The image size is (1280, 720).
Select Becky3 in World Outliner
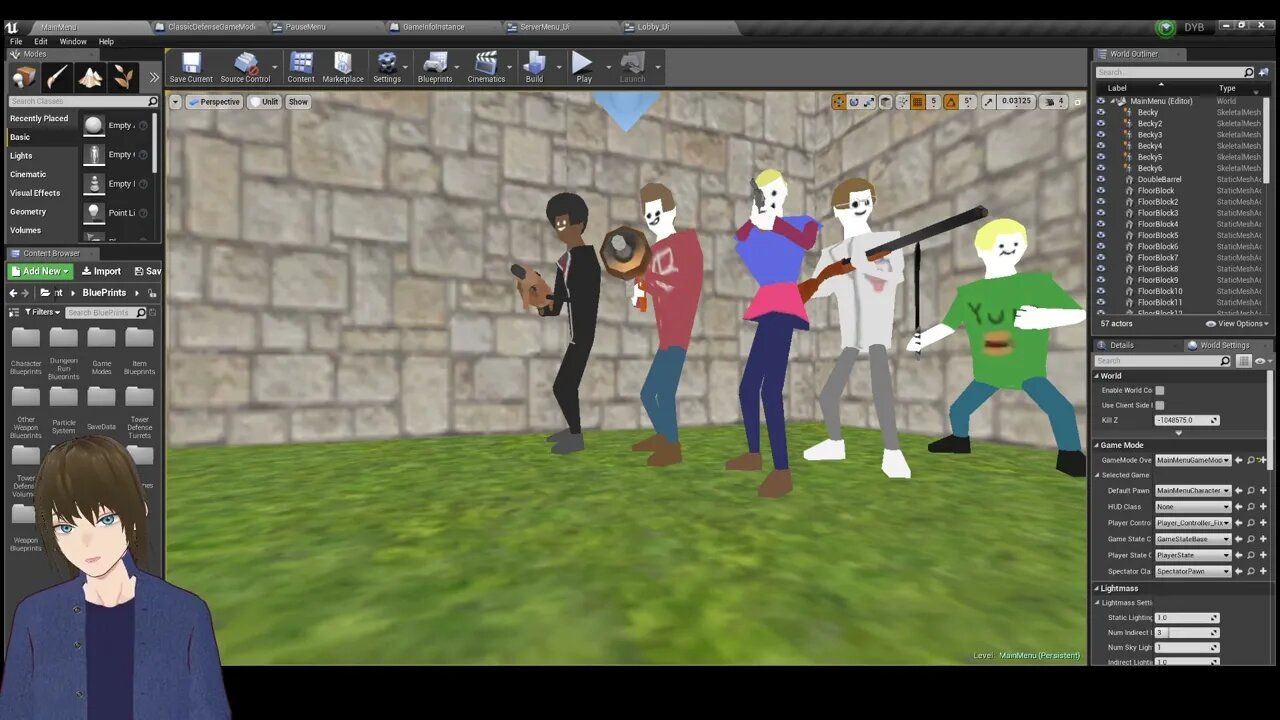click(x=1150, y=134)
